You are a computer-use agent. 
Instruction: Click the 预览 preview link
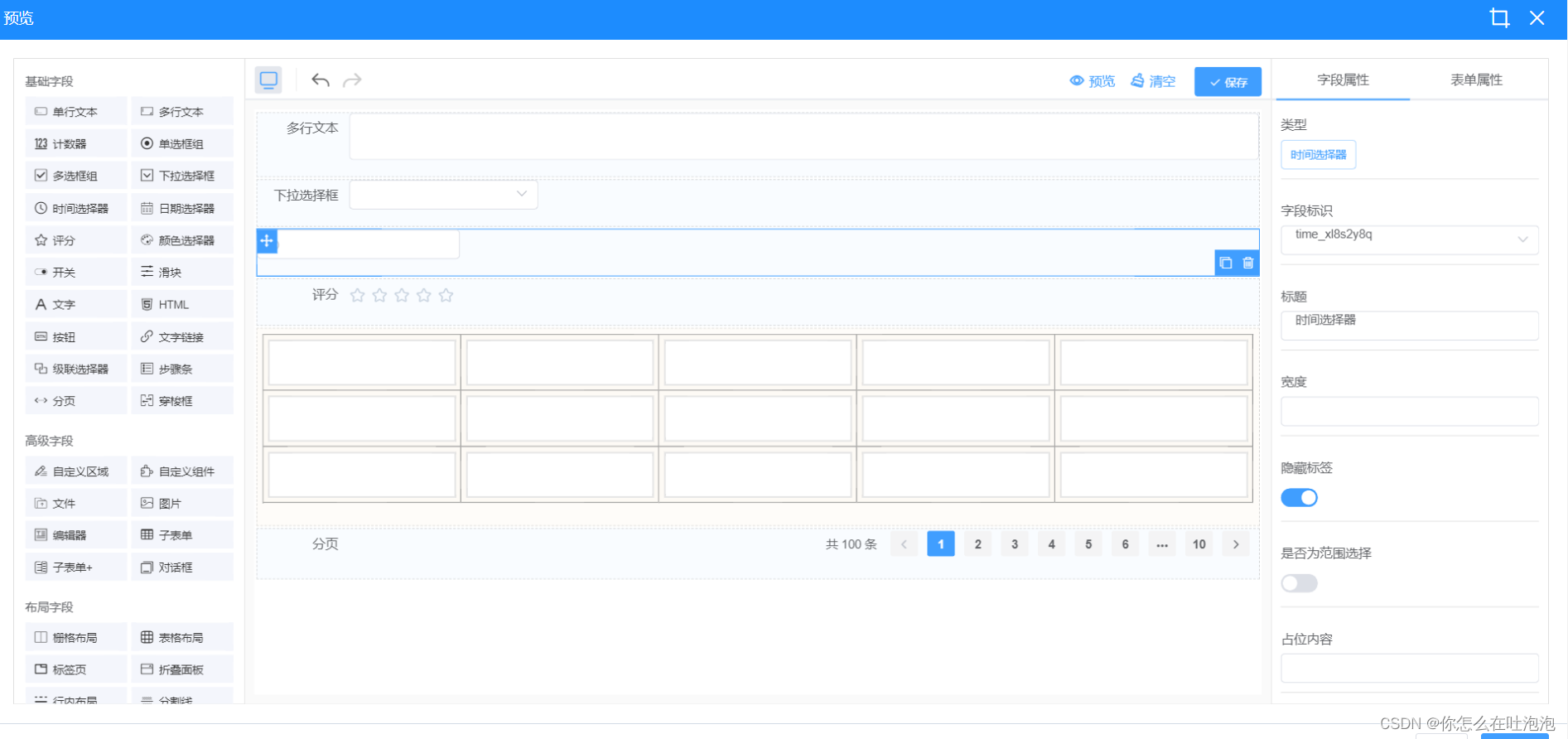pos(1093,81)
